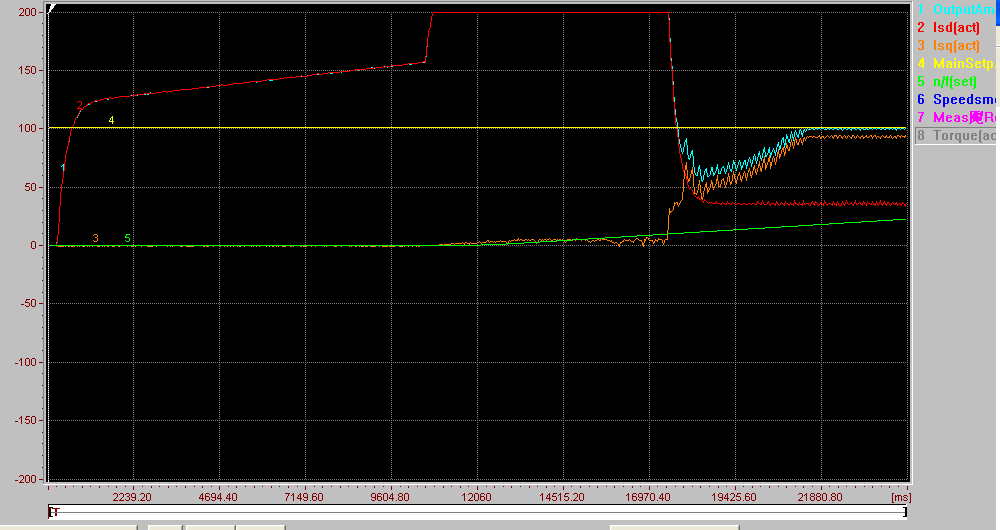This screenshot has width=1000, height=530.
Task: Click the trigger marker T on the overview bar
Action: click(x=54, y=512)
